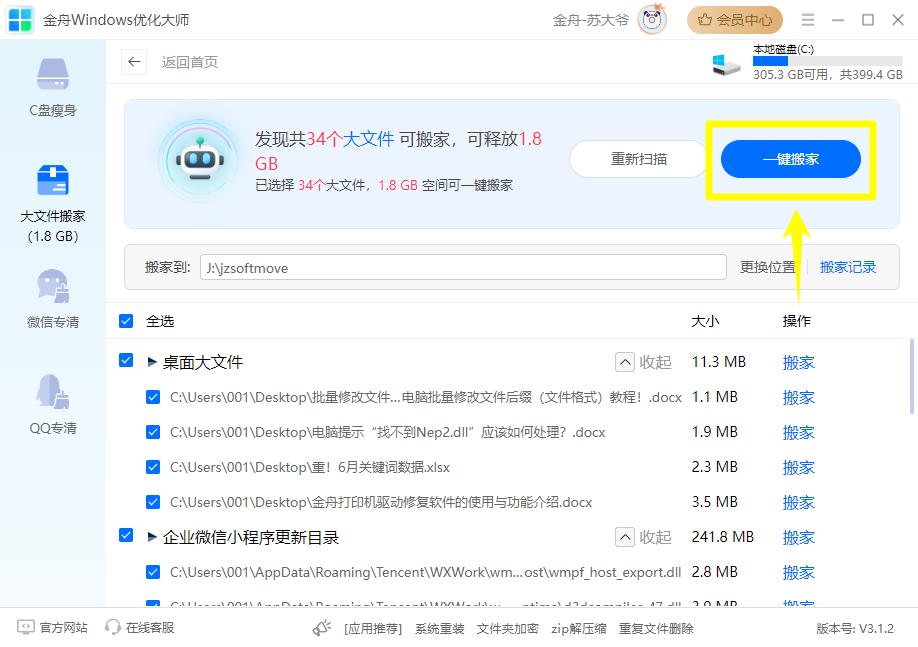Open the zip解压缩 recommended app
The width and height of the screenshot is (918, 647).
pos(579,629)
